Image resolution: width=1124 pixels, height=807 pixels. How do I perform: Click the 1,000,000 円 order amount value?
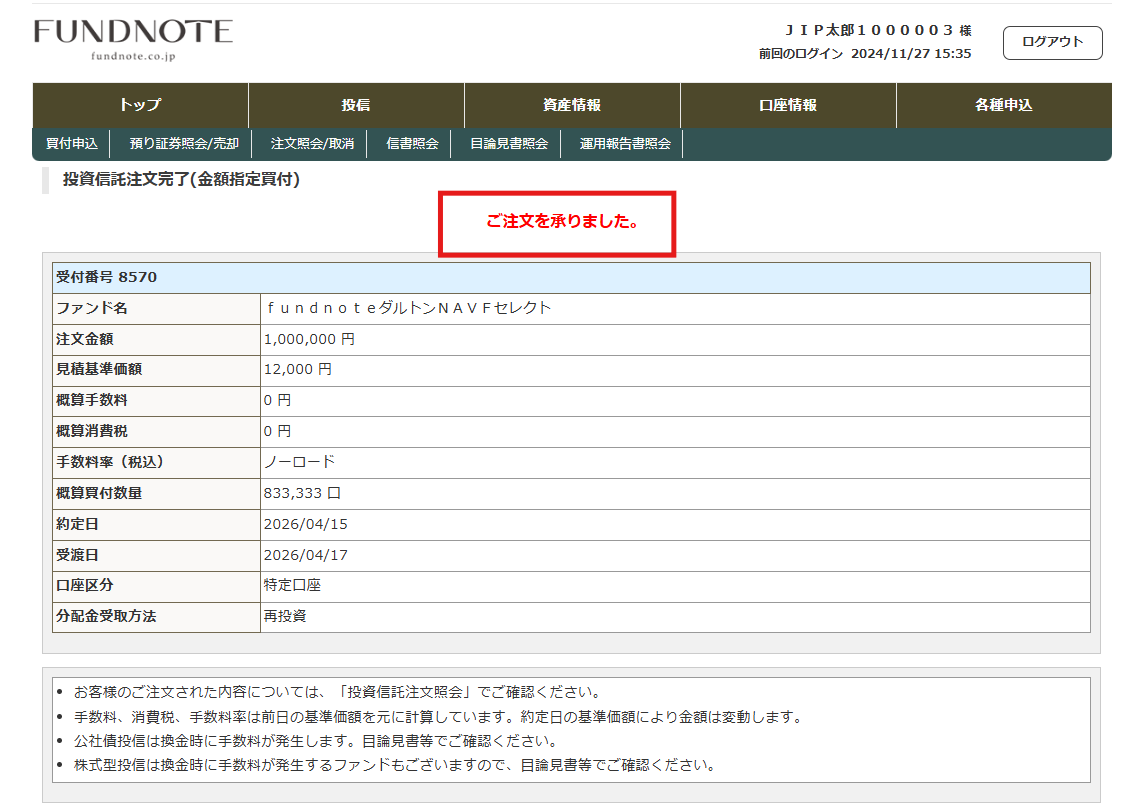click(x=309, y=339)
